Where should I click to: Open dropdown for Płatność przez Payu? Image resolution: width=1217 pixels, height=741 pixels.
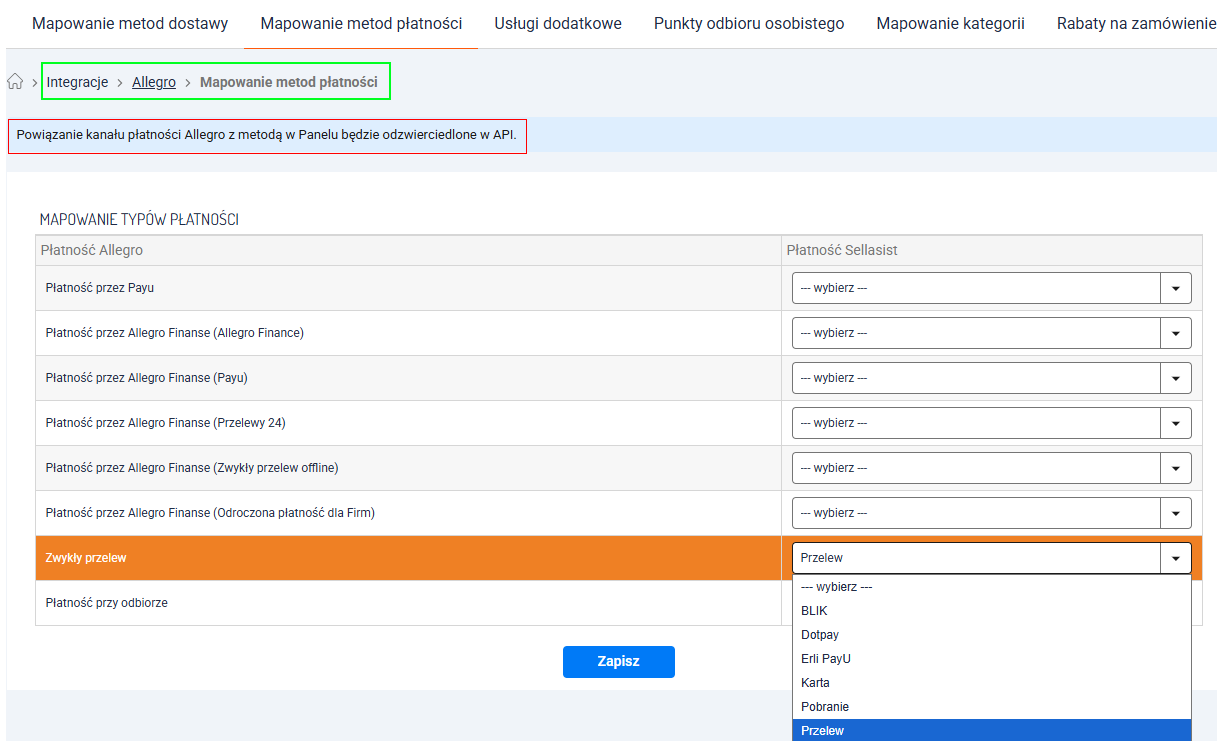(x=992, y=288)
